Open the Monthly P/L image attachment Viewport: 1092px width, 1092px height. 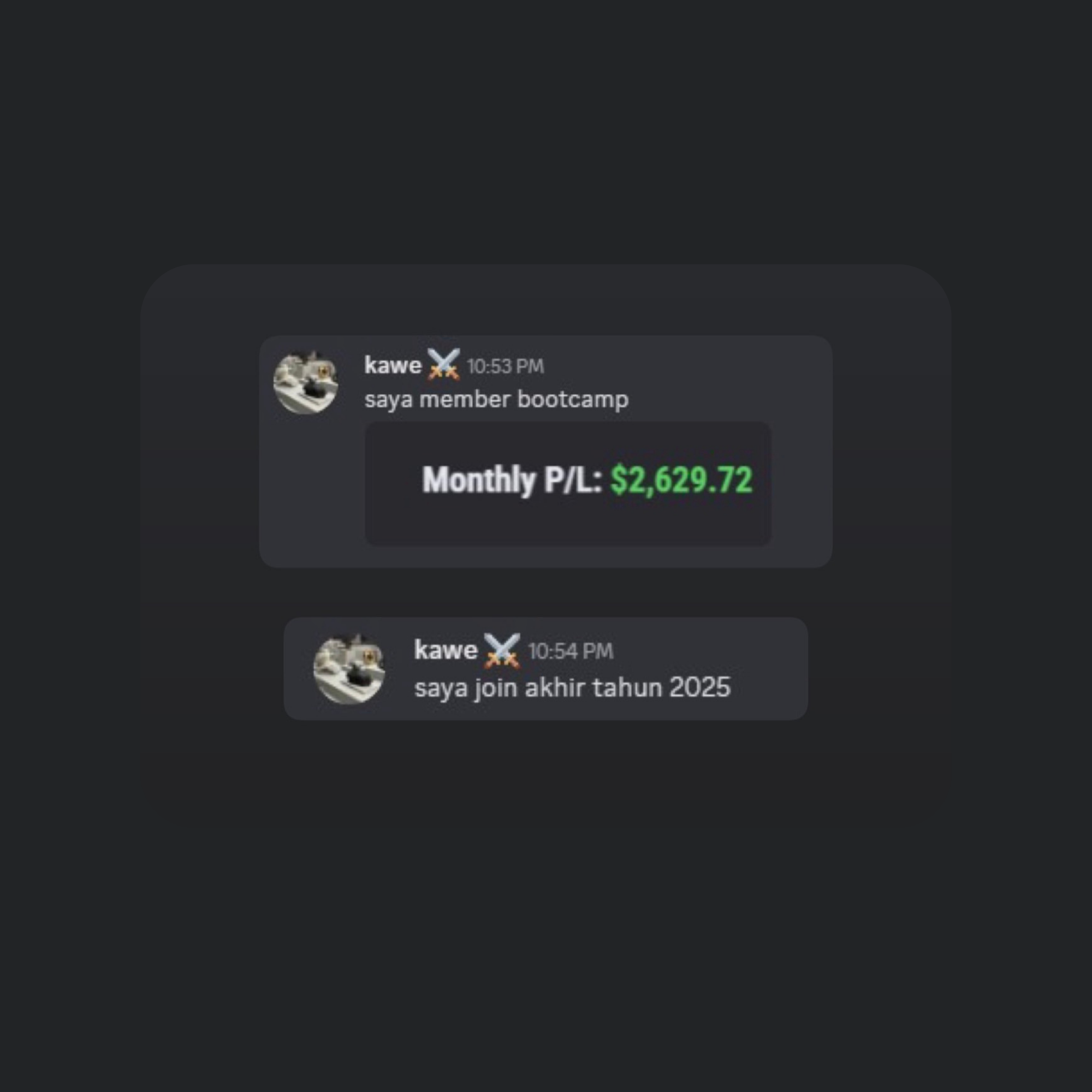point(568,484)
